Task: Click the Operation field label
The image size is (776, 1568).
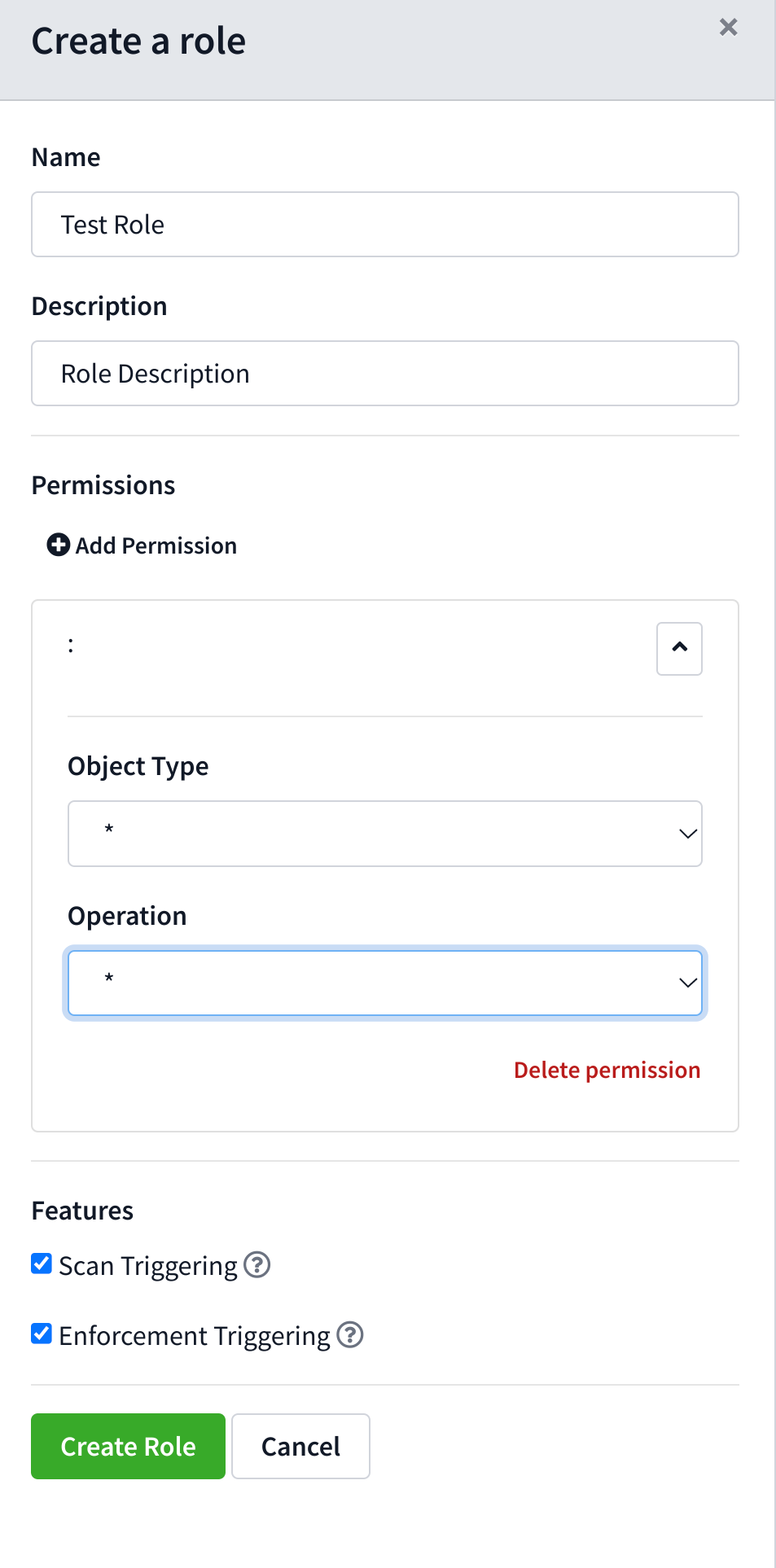Action: click(x=128, y=916)
